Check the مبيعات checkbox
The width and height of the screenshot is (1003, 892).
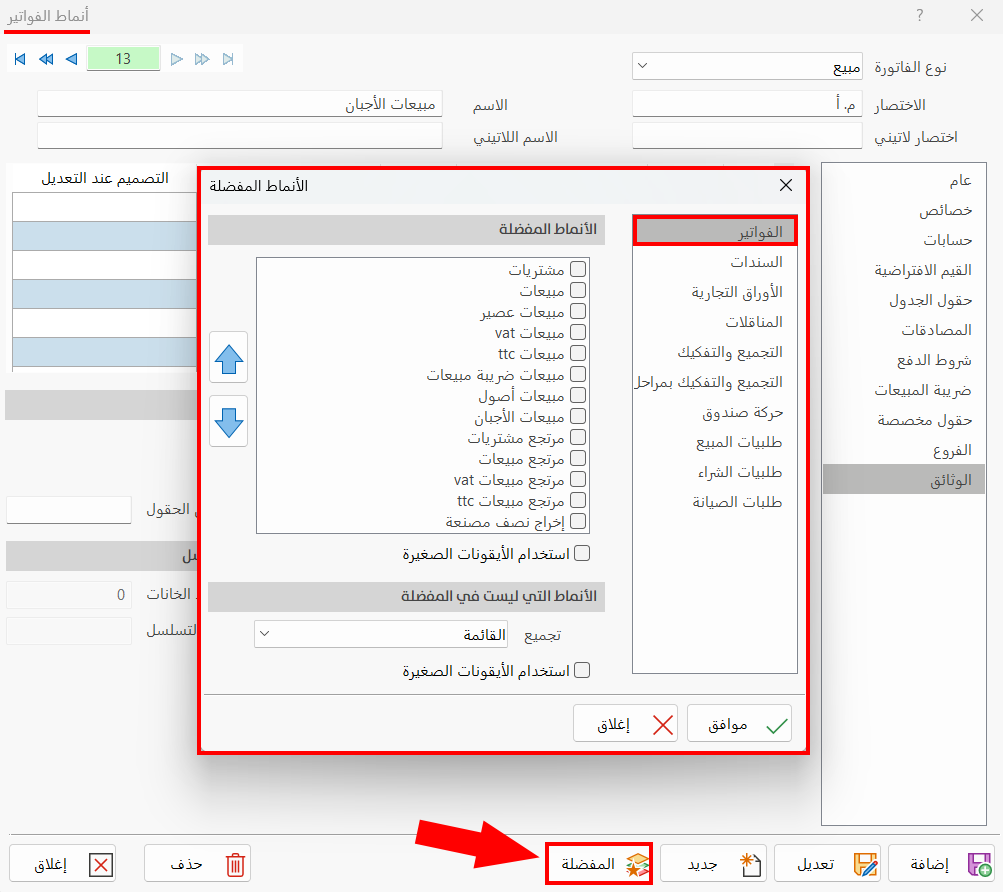point(578,291)
